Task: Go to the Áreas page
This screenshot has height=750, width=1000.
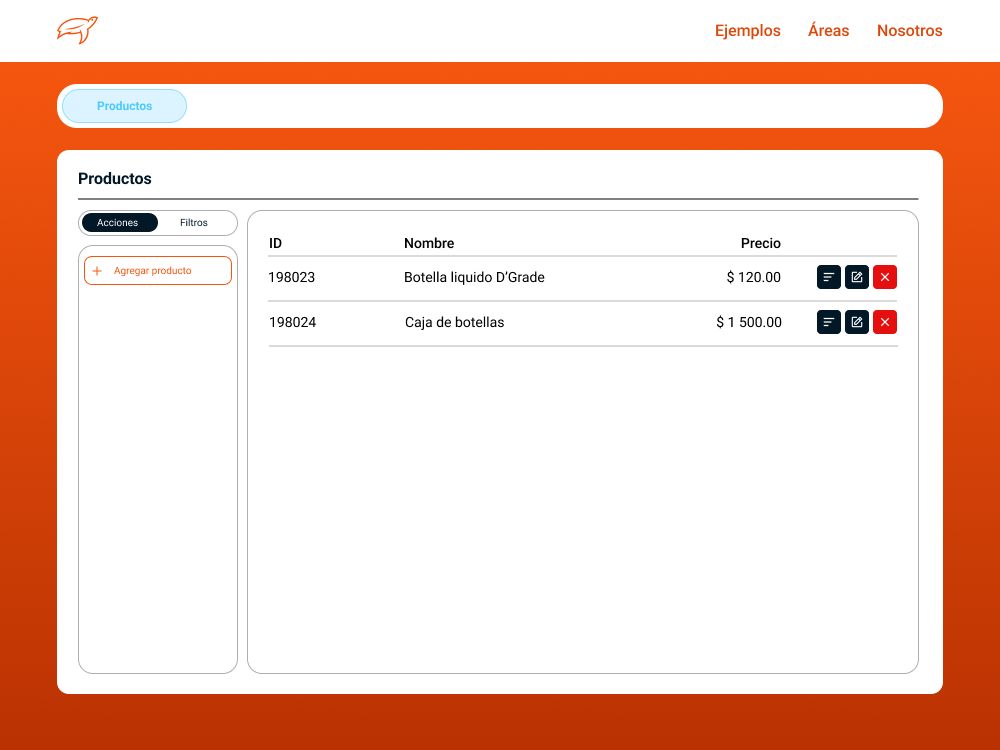Action: pyautogui.click(x=828, y=31)
